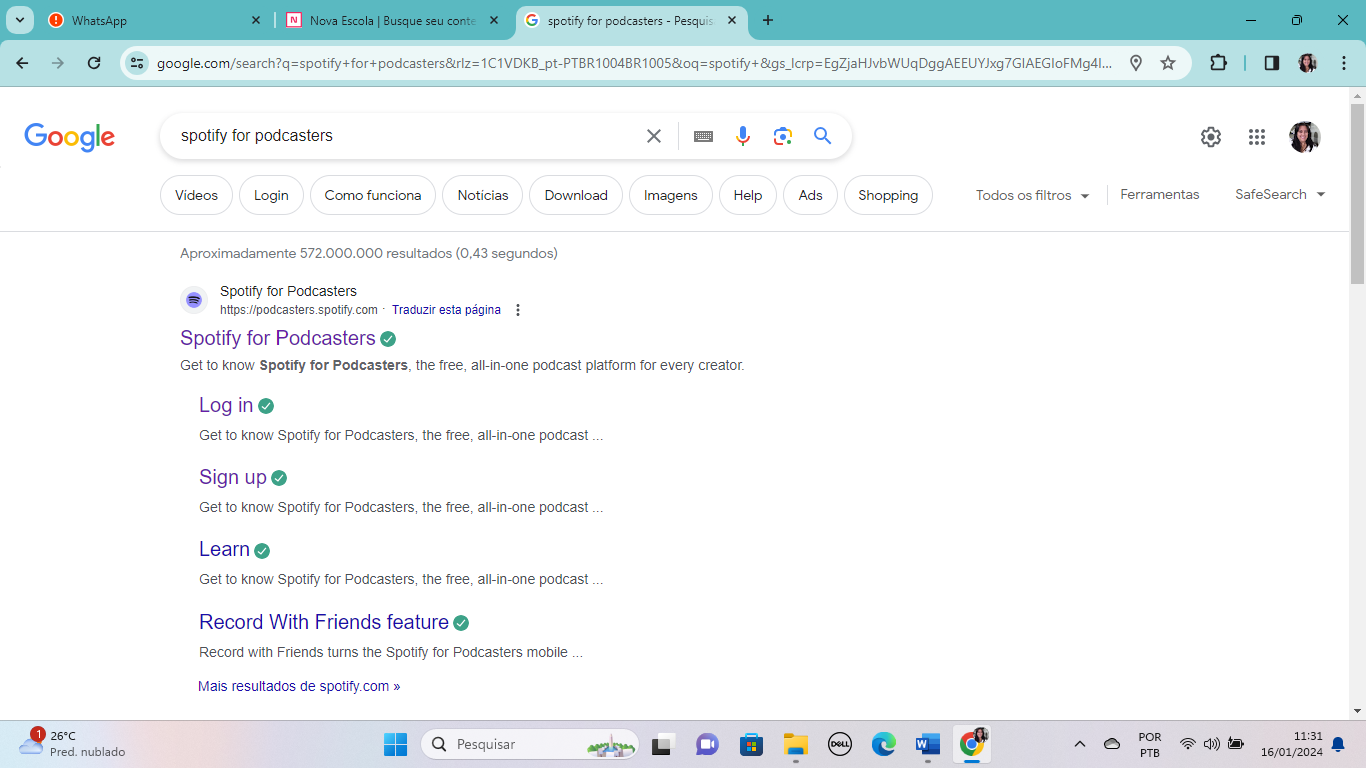
Task: Open Google quick settings gear
Action: pos(1211,137)
